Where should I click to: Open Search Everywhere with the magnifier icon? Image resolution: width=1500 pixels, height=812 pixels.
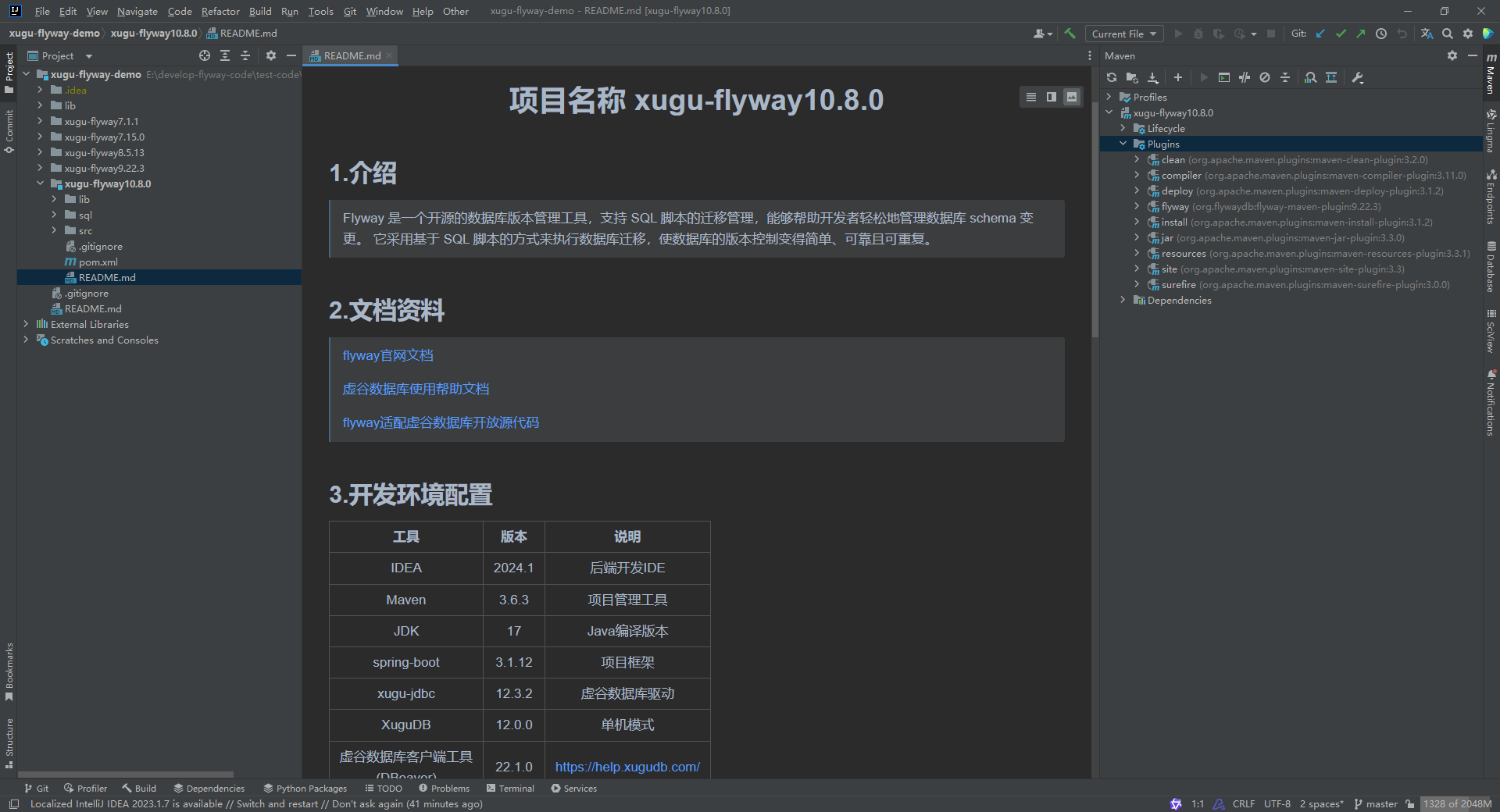[1448, 34]
